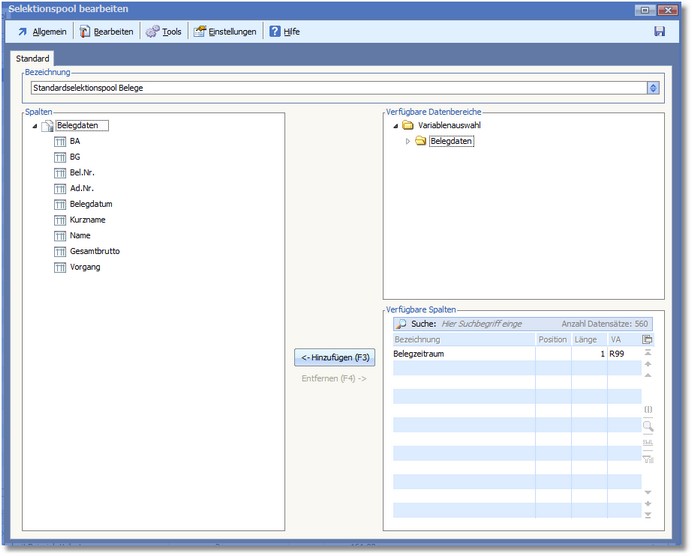Switch to the Standard tab
692x556 pixels.
click(x=33, y=59)
